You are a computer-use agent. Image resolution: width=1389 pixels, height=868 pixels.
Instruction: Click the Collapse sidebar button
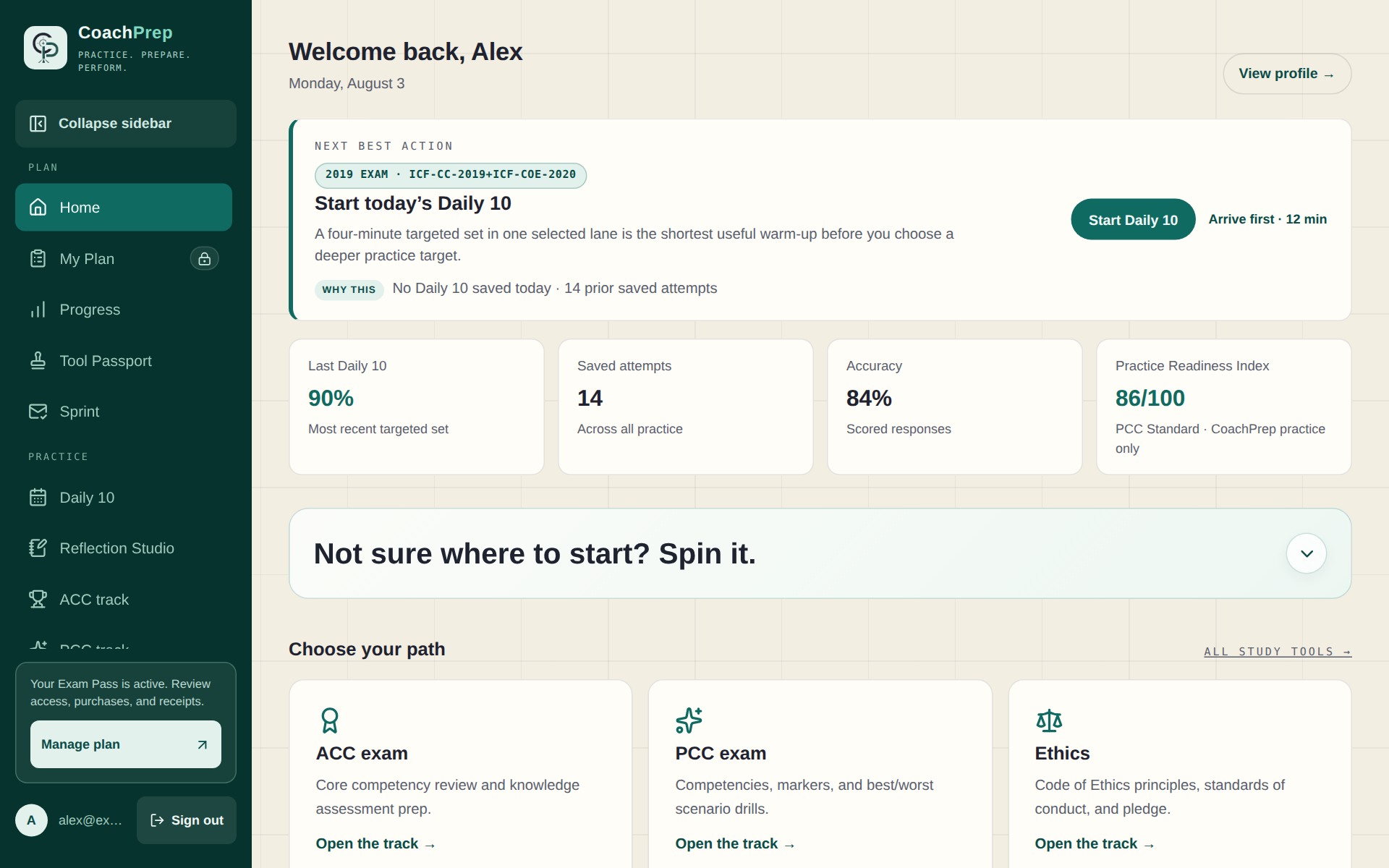pos(126,124)
